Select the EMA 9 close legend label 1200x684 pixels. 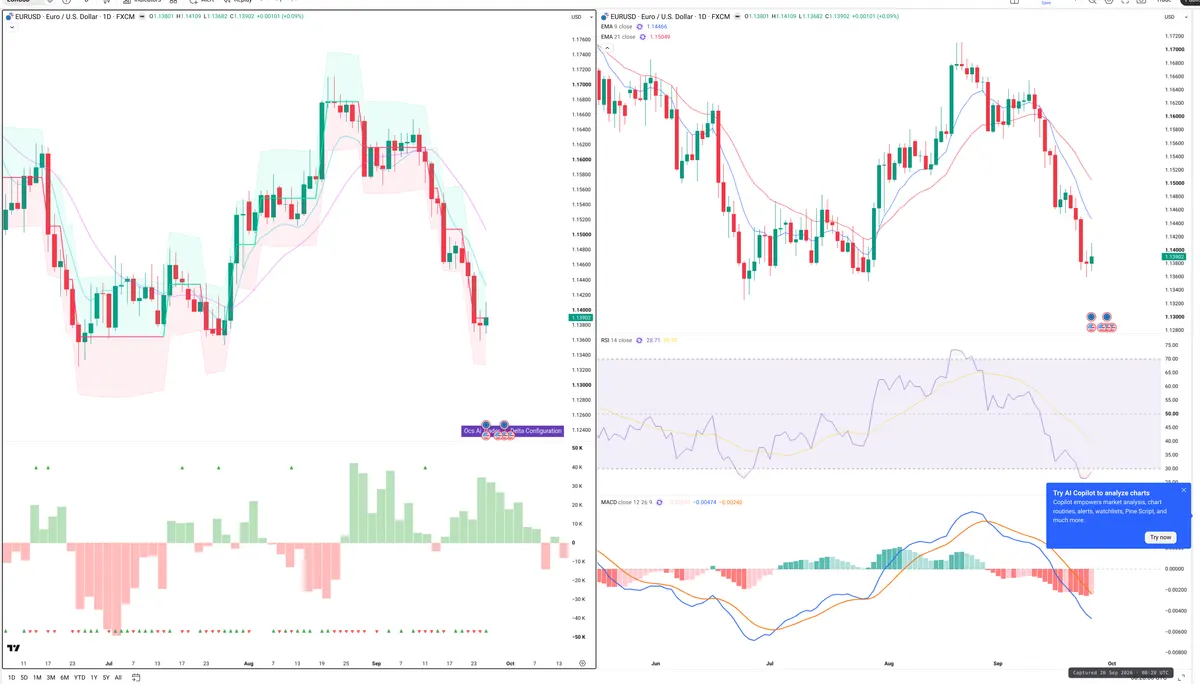click(616, 27)
